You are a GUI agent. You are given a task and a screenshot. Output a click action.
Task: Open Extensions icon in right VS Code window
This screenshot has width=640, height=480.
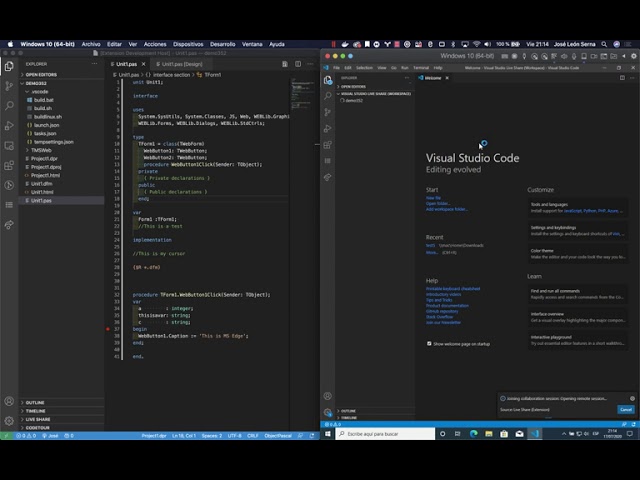pyautogui.click(x=328, y=145)
